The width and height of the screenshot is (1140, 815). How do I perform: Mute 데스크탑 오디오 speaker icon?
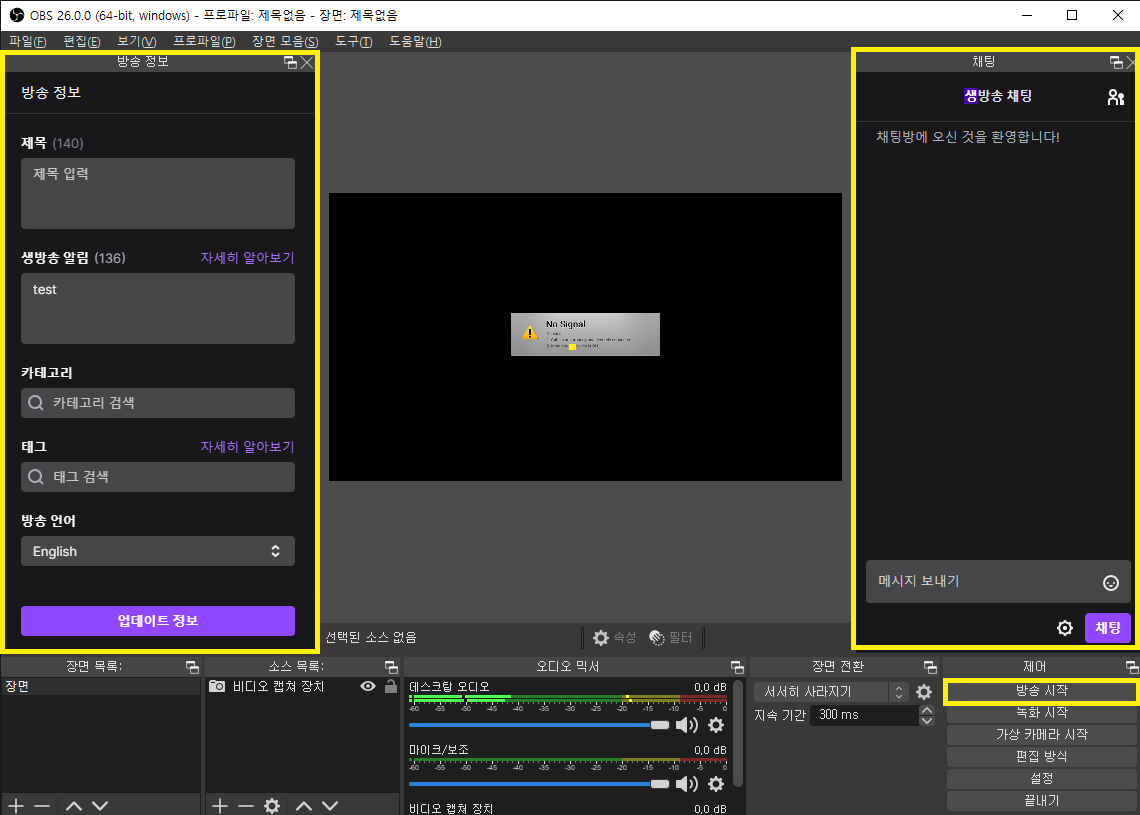pos(686,725)
